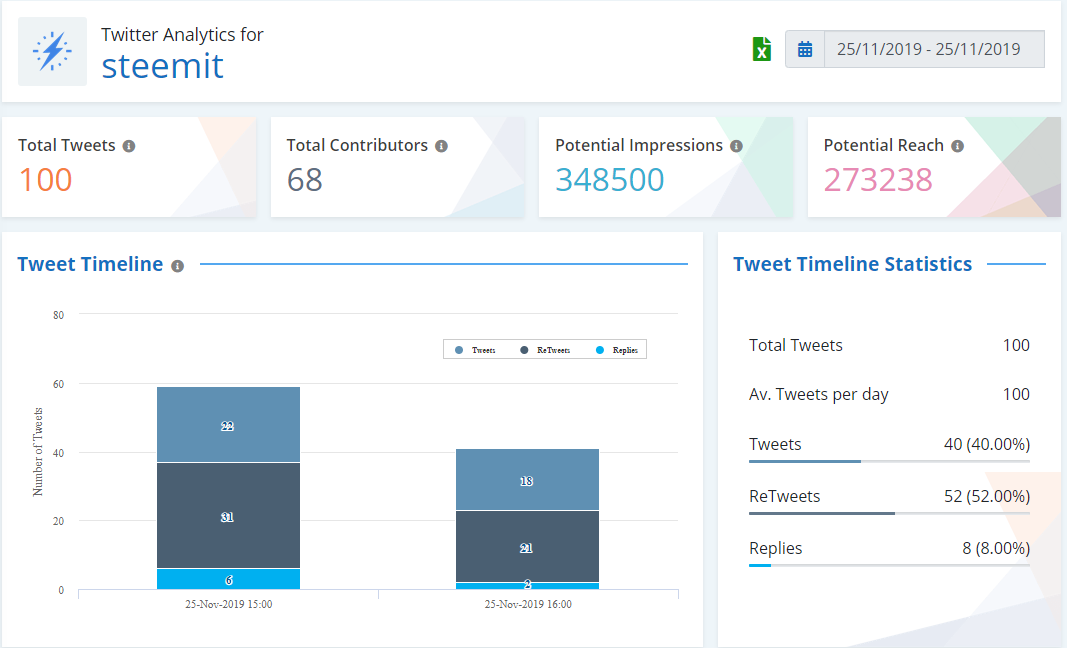Click the Tweets 40 (40.00%) progress bar

tap(889, 461)
